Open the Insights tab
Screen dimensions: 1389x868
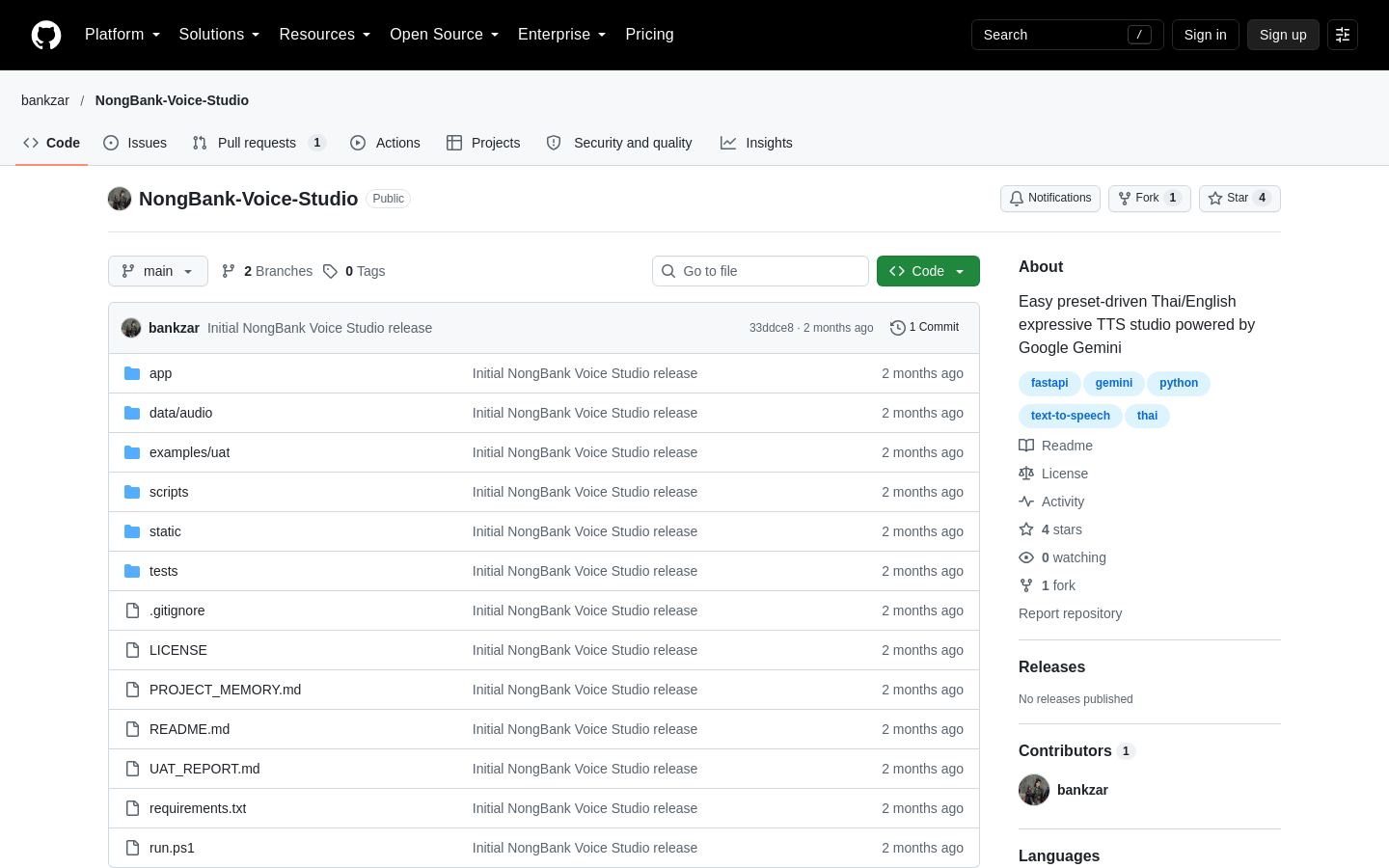[756, 143]
